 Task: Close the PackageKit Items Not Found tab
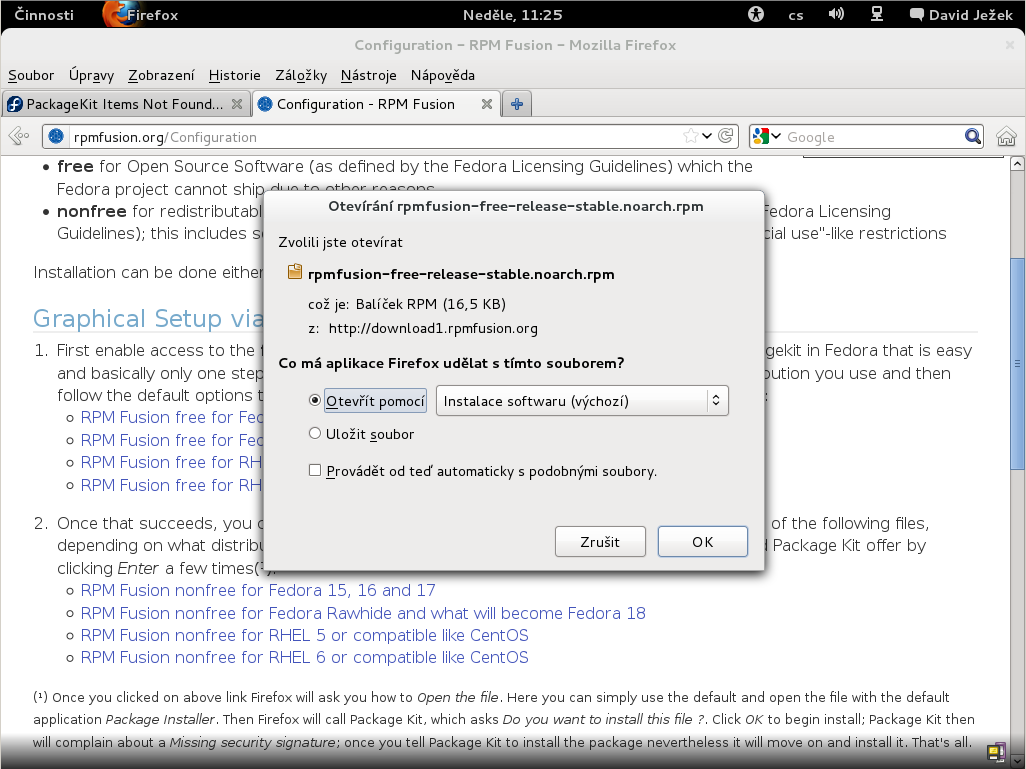[237, 104]
